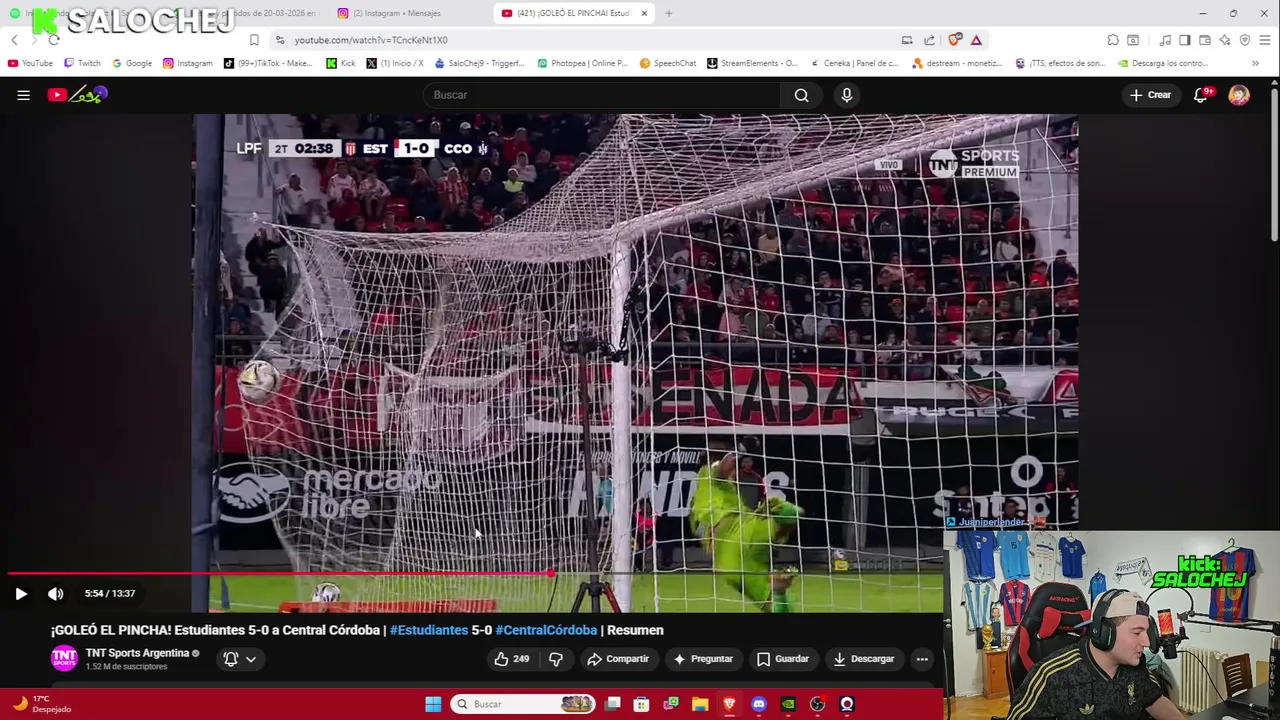Start voice search with the microphone

[846, 95]
